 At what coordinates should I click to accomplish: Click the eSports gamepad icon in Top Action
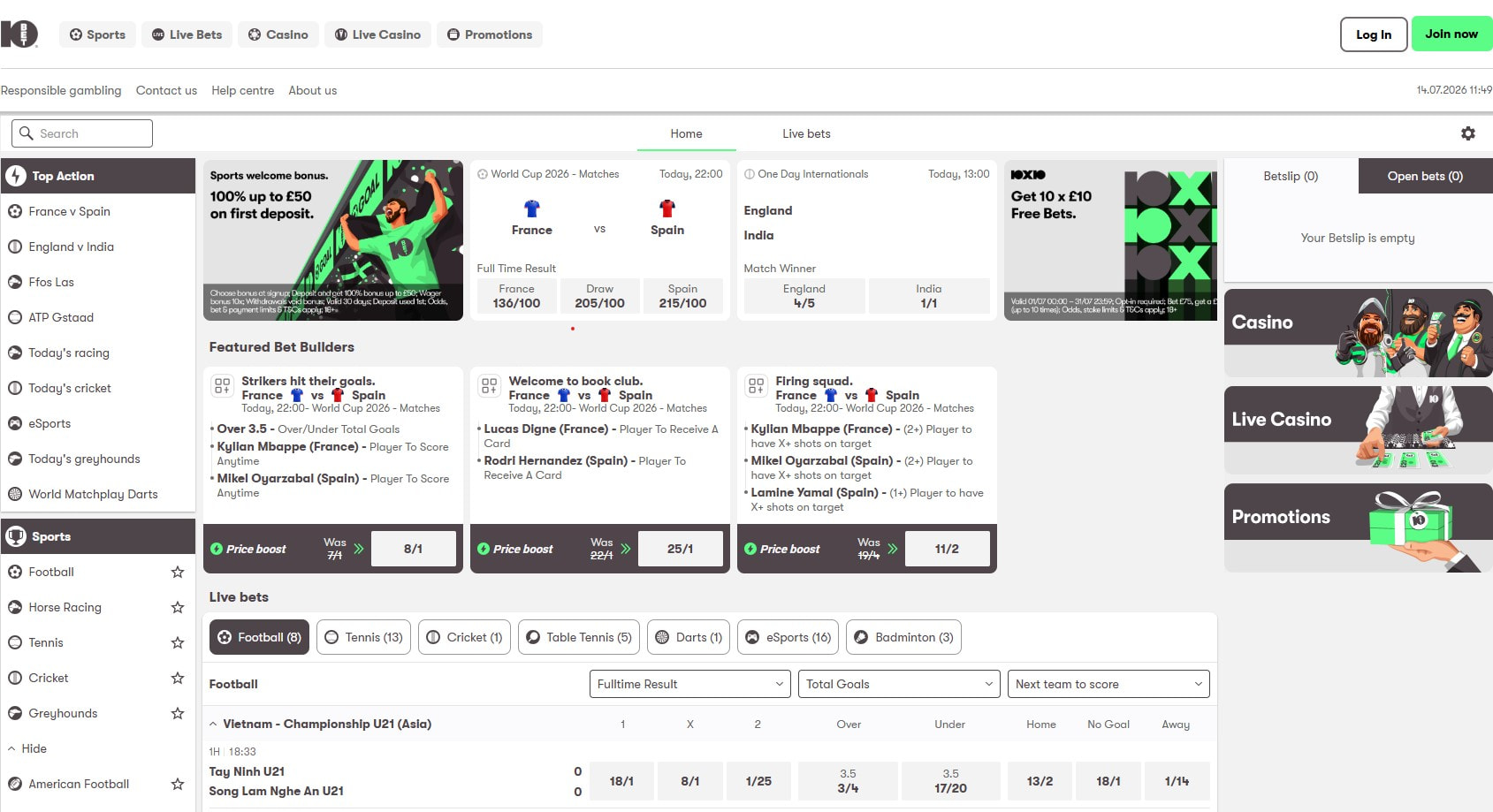click(x=15, y=423)
